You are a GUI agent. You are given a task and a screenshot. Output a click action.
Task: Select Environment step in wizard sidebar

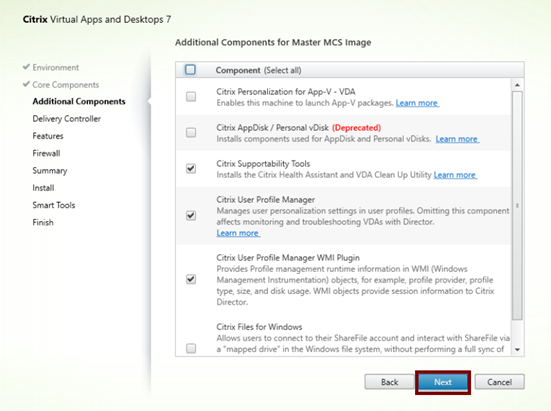(56, 67)
